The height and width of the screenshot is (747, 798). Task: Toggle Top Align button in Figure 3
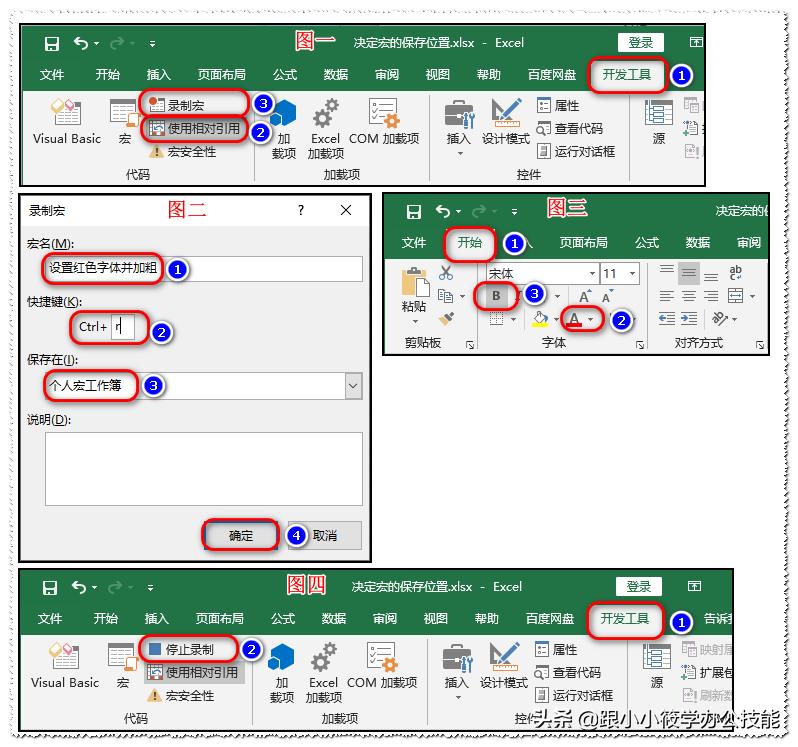click(x=667, y=271)
